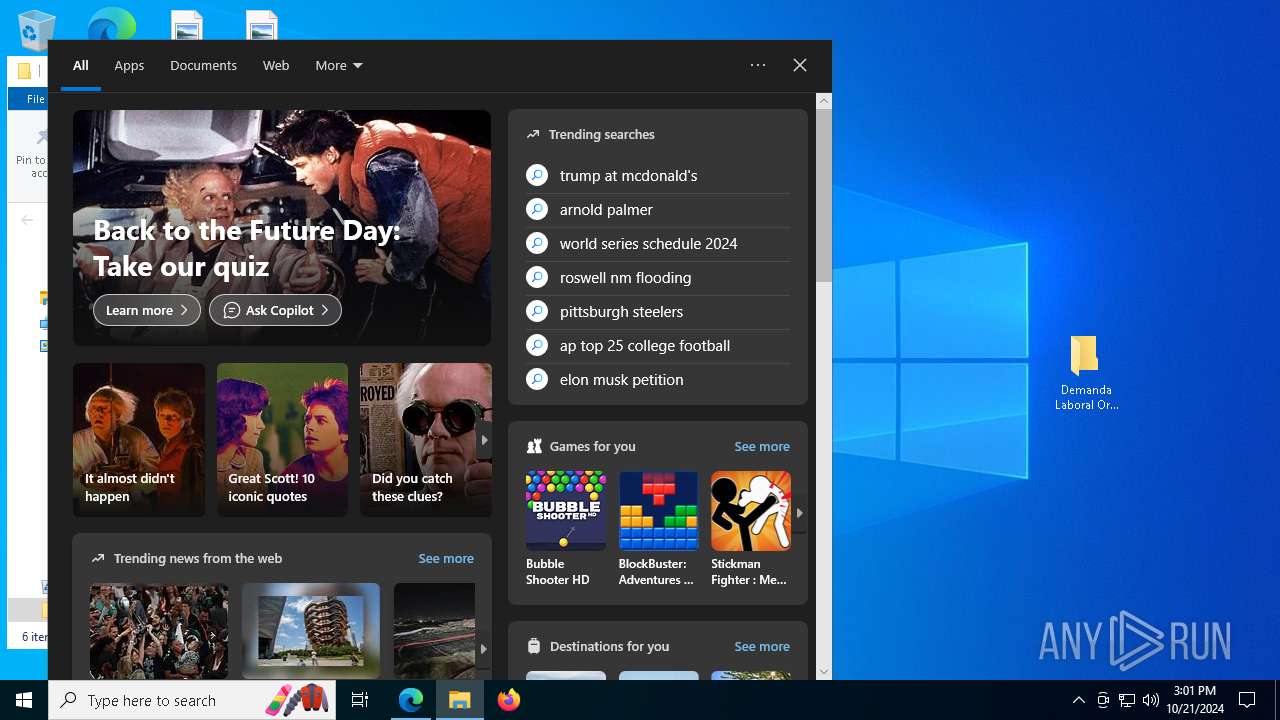Viewport: 1280px width, 720px height.
Task: Click search icon beside pittsburgh steelers
Action: (537, 311)
